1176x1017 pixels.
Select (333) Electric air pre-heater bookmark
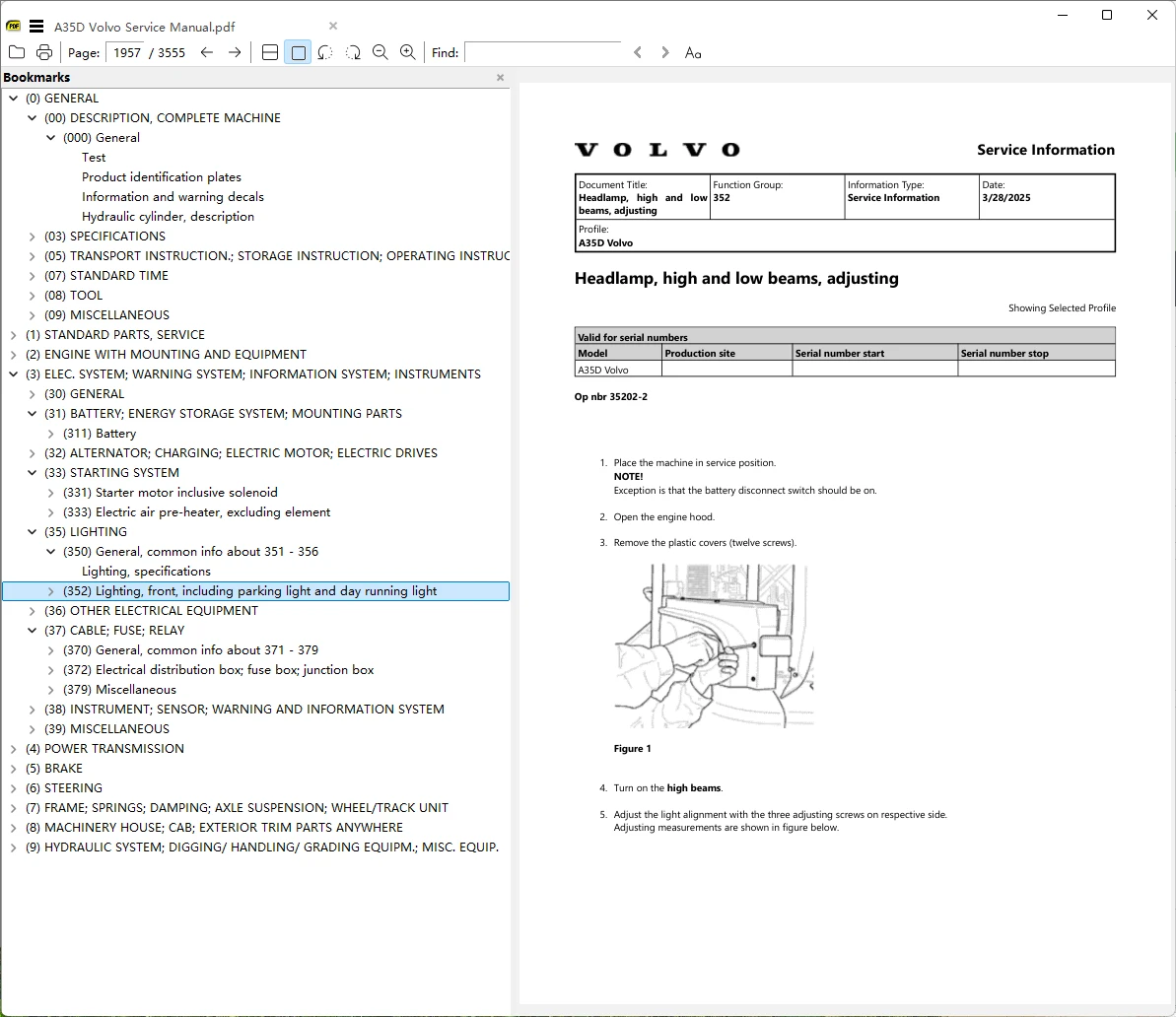point(196,512)
